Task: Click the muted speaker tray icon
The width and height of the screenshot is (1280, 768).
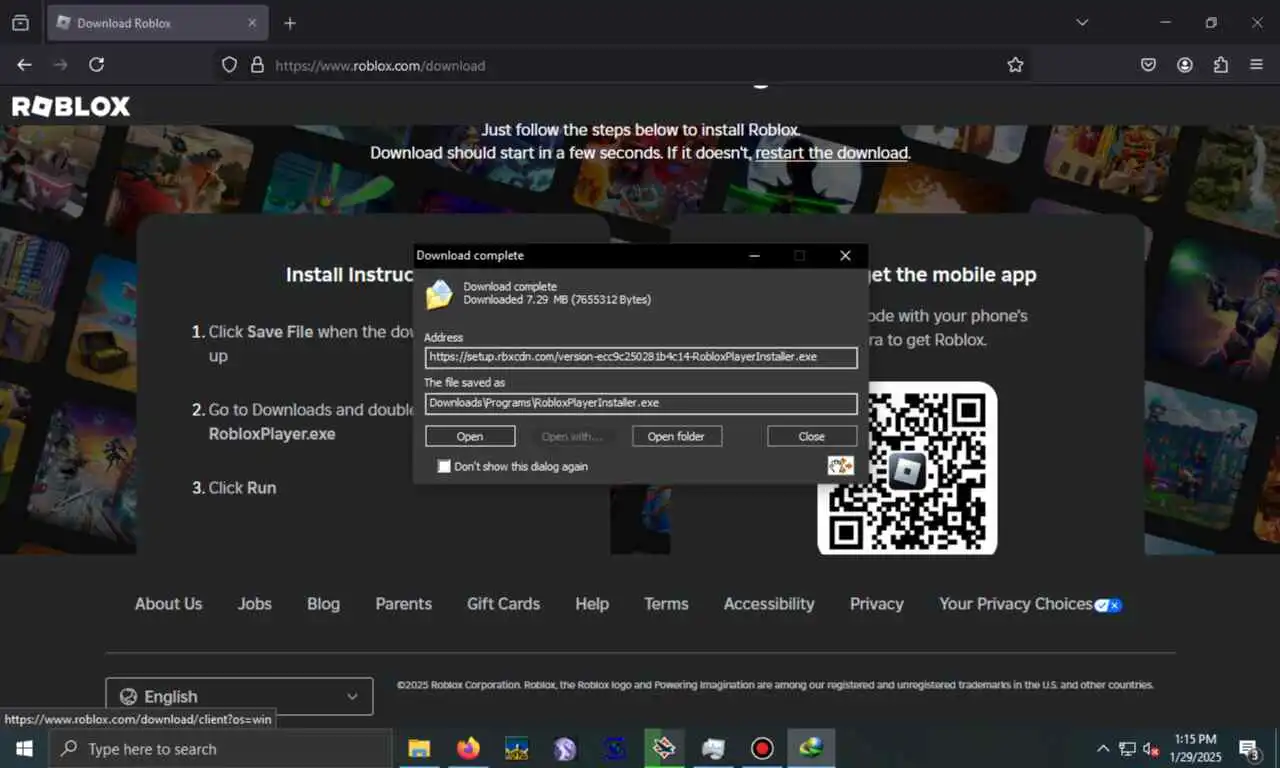Action: coord(1151,749)
